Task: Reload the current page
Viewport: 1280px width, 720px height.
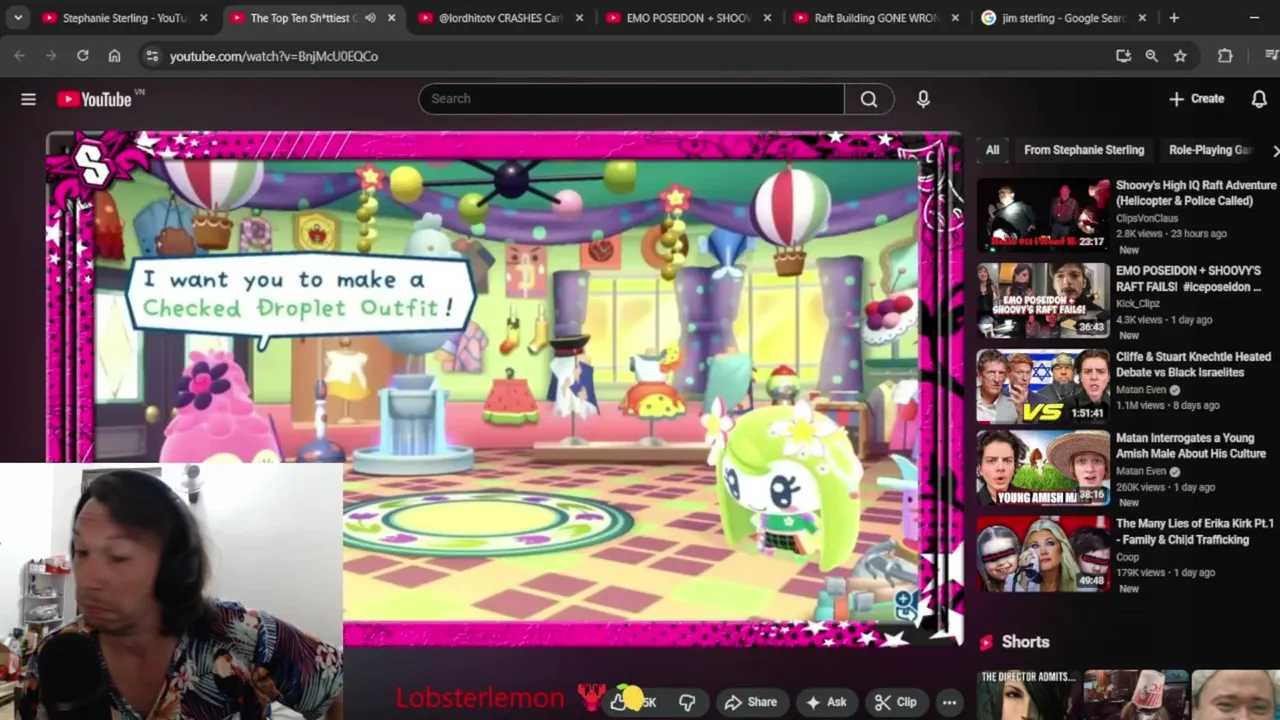Action: click(83, 56)
